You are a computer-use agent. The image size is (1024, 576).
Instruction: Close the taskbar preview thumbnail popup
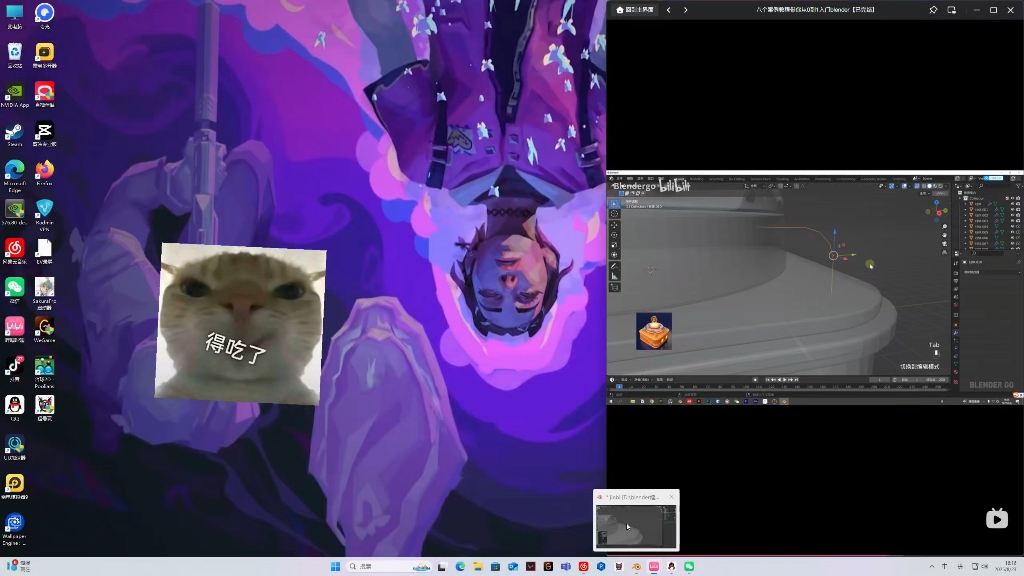point(671,497)
